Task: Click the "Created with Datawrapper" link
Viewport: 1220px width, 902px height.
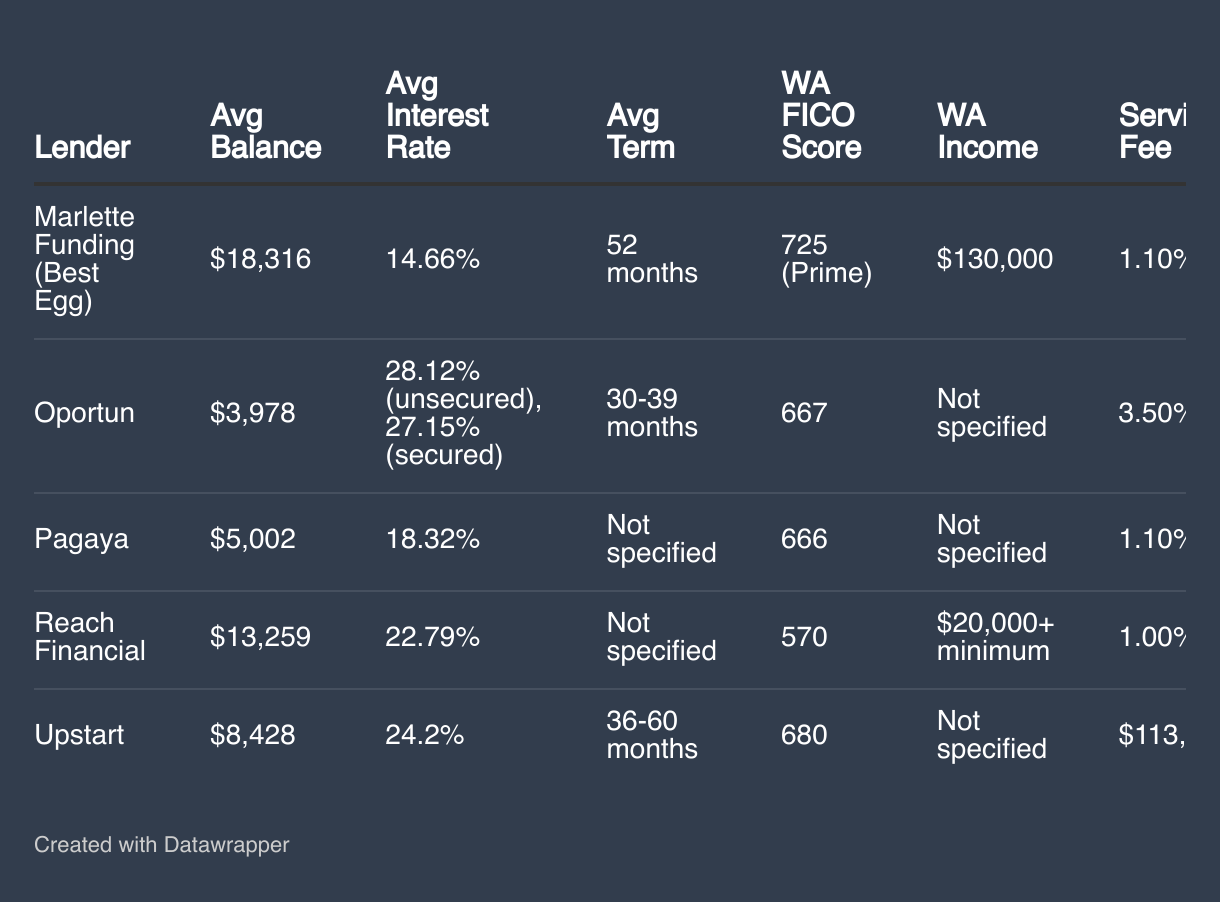Action: (x=161, y=845)
